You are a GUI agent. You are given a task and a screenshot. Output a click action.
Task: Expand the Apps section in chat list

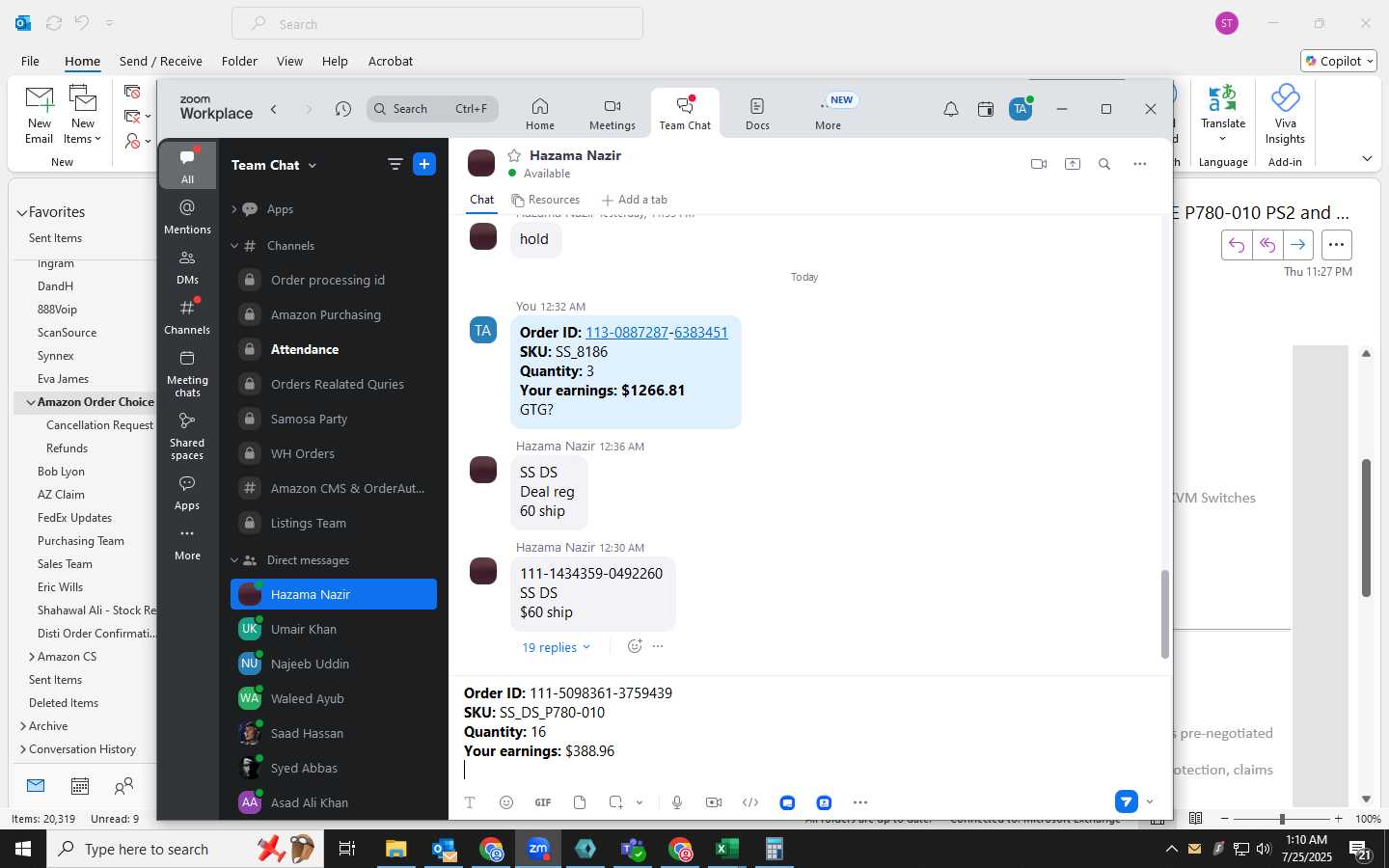tap(233, 209)
